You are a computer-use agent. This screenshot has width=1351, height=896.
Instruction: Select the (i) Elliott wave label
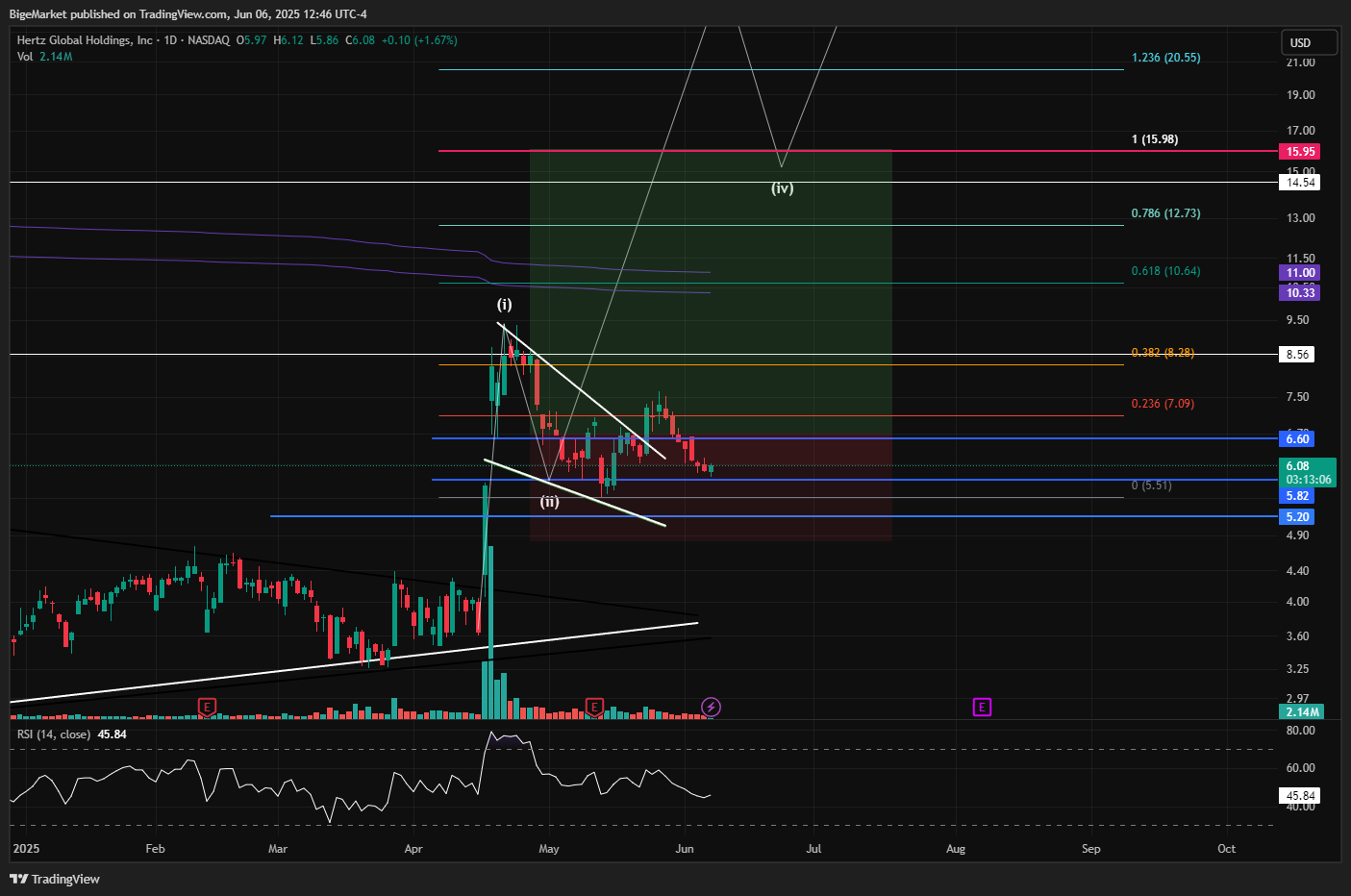(x=504, y=305)
